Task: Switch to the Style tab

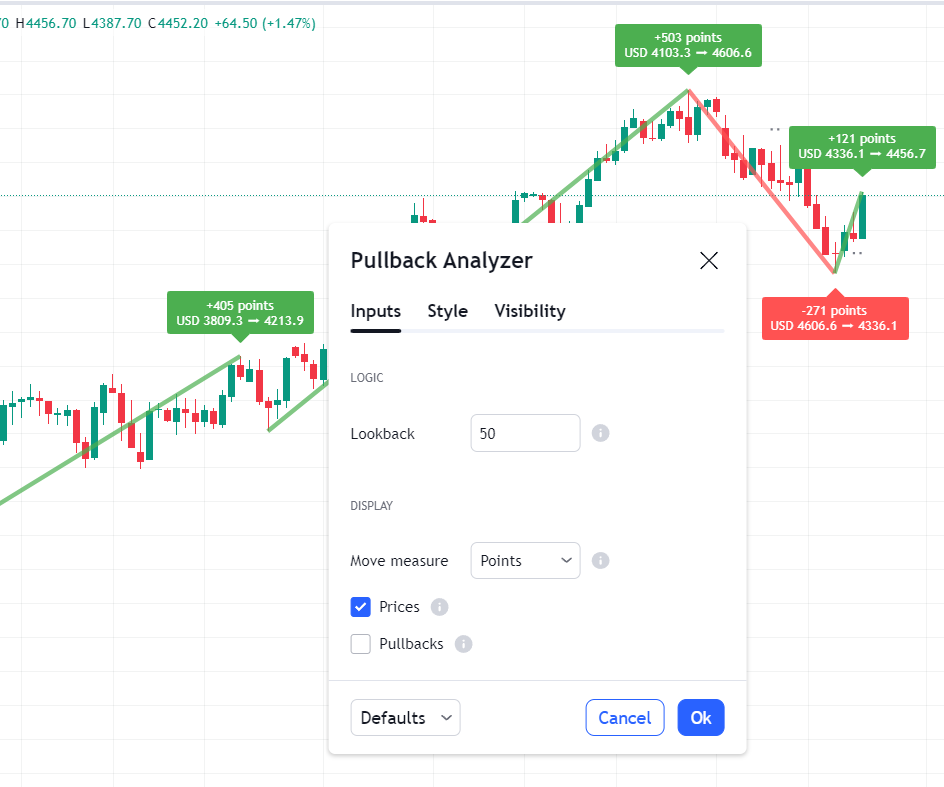Action: pos(447,311)
